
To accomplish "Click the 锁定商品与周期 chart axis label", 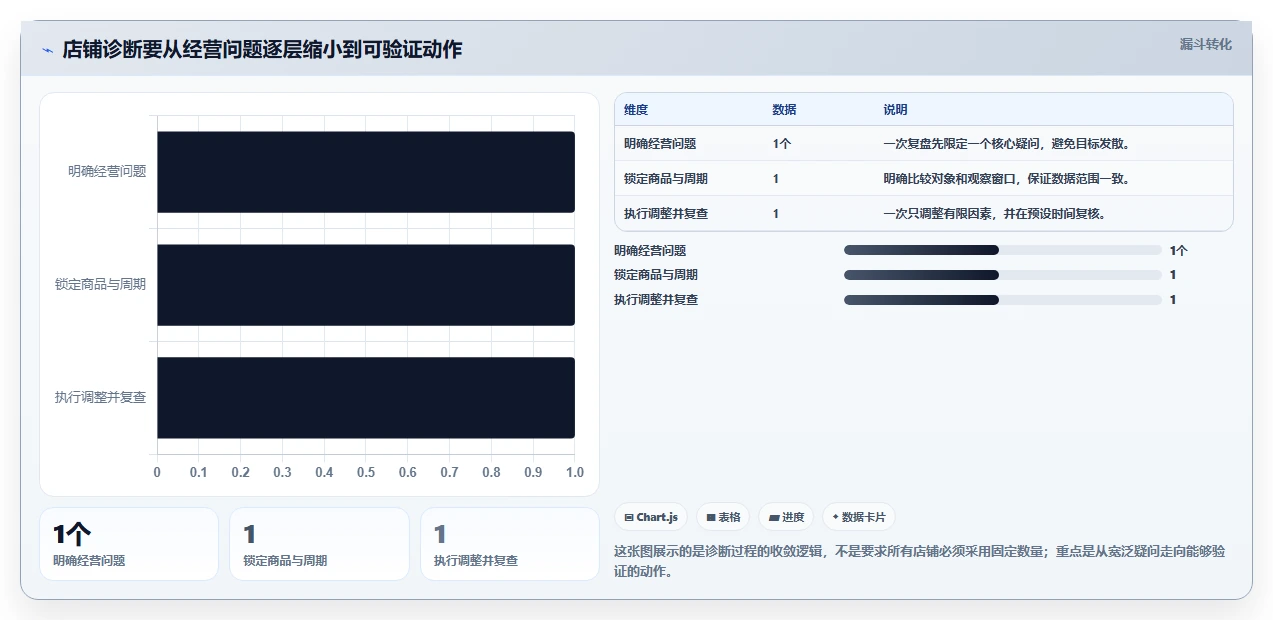I will [100, 285].
